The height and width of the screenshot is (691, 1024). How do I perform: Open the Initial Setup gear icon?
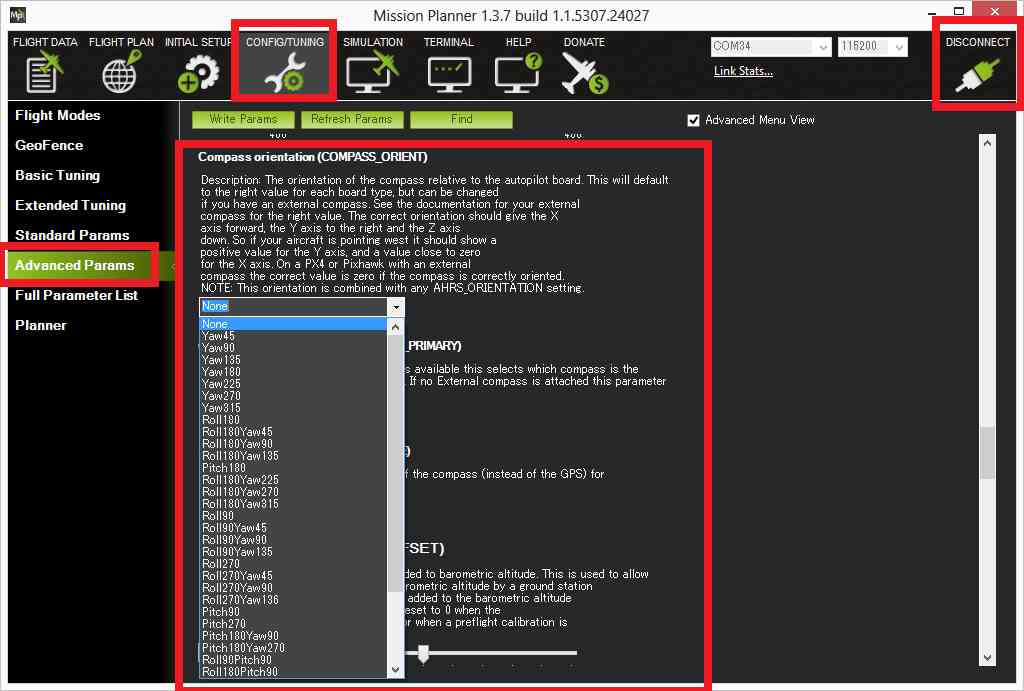coord(196,72)
